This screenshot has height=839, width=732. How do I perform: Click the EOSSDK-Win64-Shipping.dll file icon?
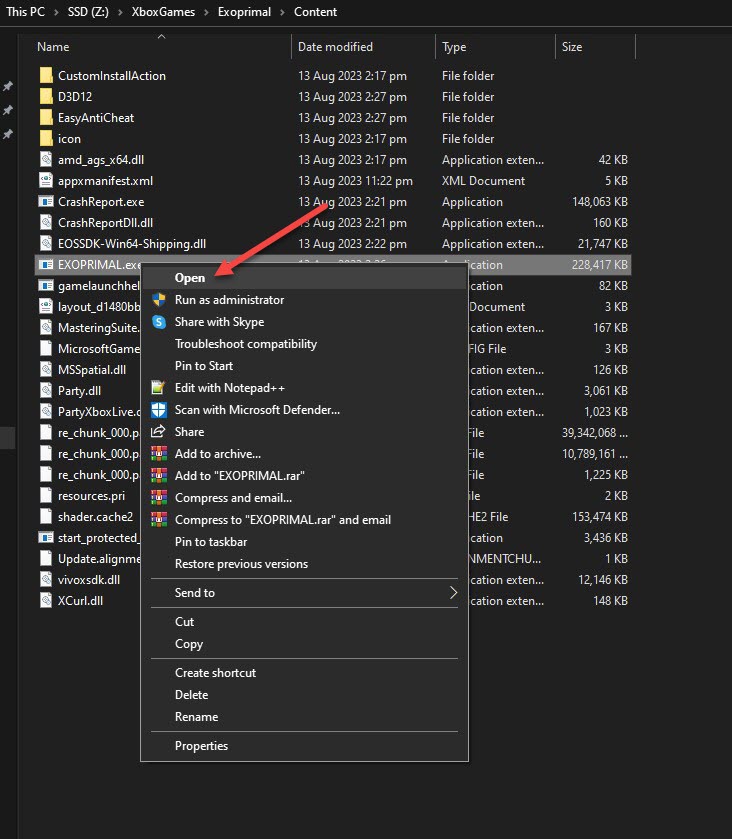(47, 243)
